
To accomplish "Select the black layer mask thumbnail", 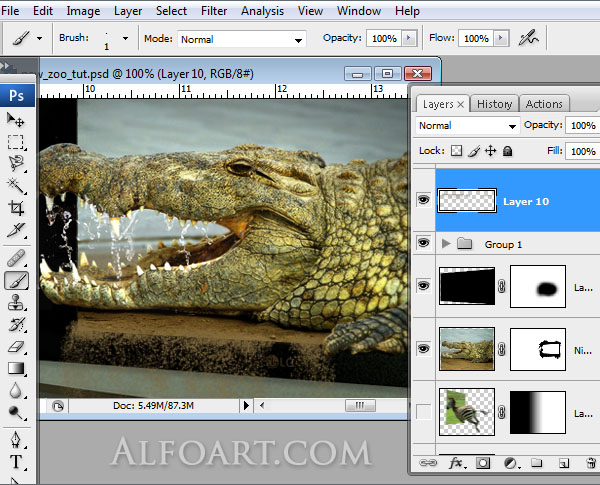I will tap(538, 286).
